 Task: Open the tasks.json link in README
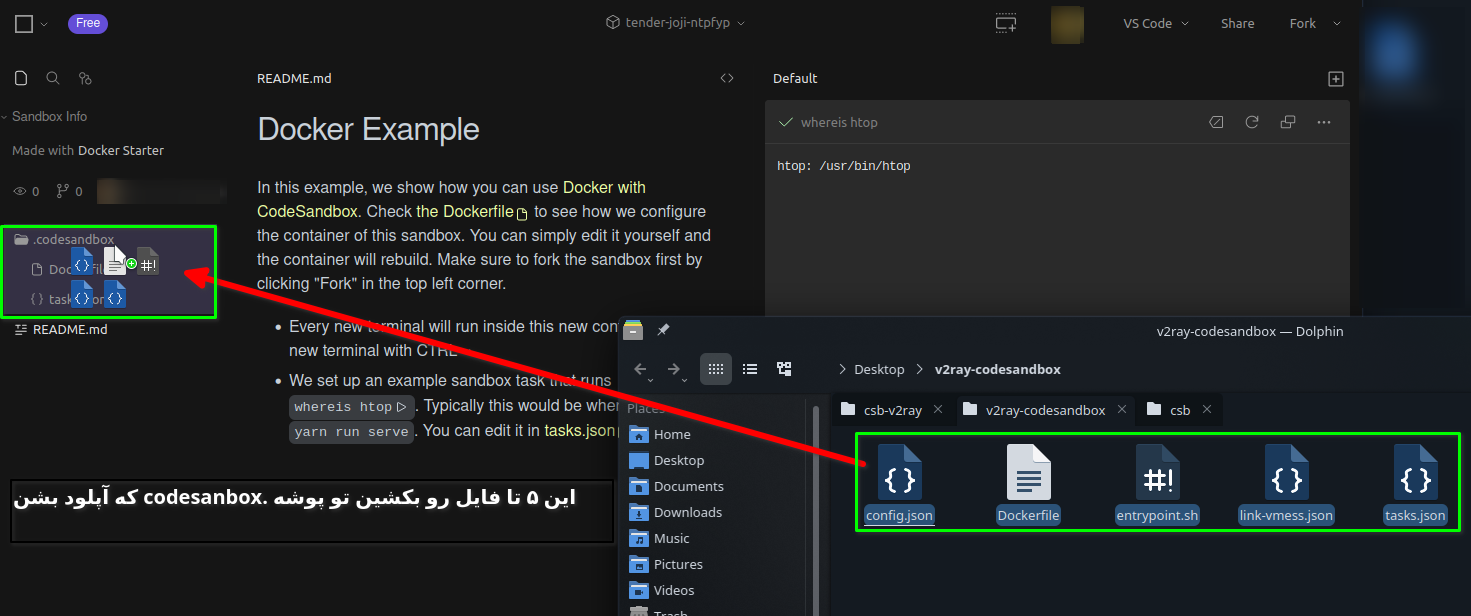pyautogui.click(x=582, y=431)
